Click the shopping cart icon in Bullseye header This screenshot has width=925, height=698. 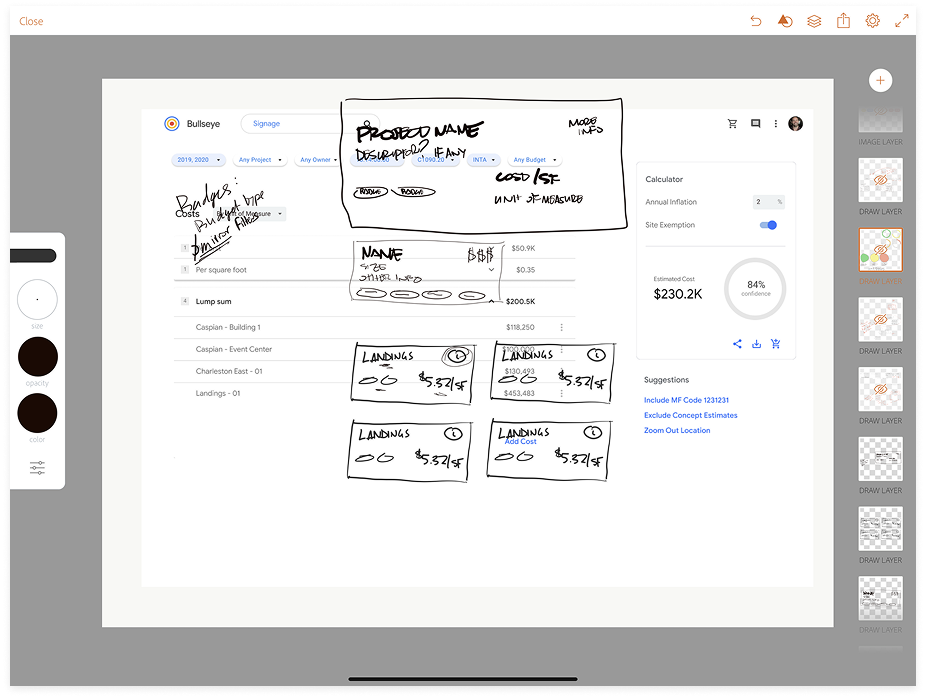pos(732,123)
